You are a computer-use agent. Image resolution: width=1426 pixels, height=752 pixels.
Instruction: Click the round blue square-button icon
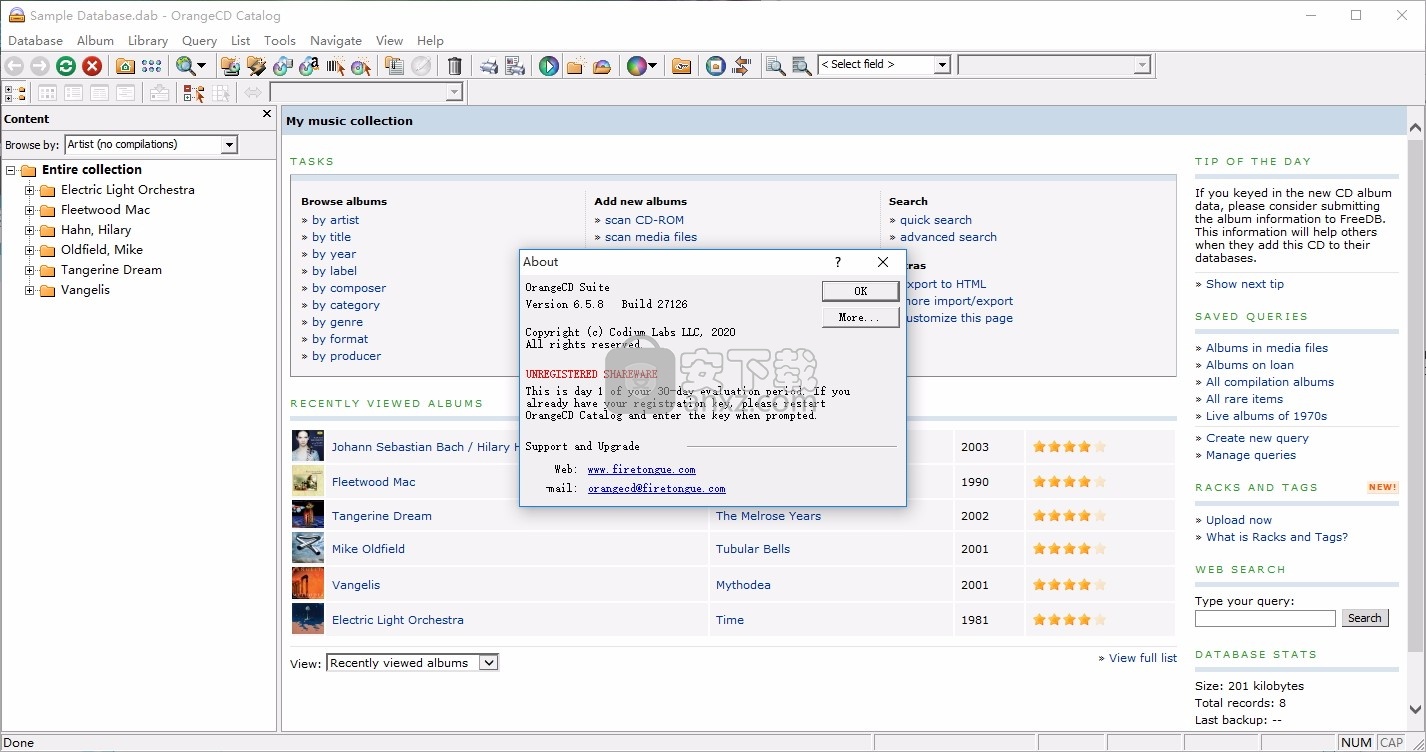click(716, 66)
